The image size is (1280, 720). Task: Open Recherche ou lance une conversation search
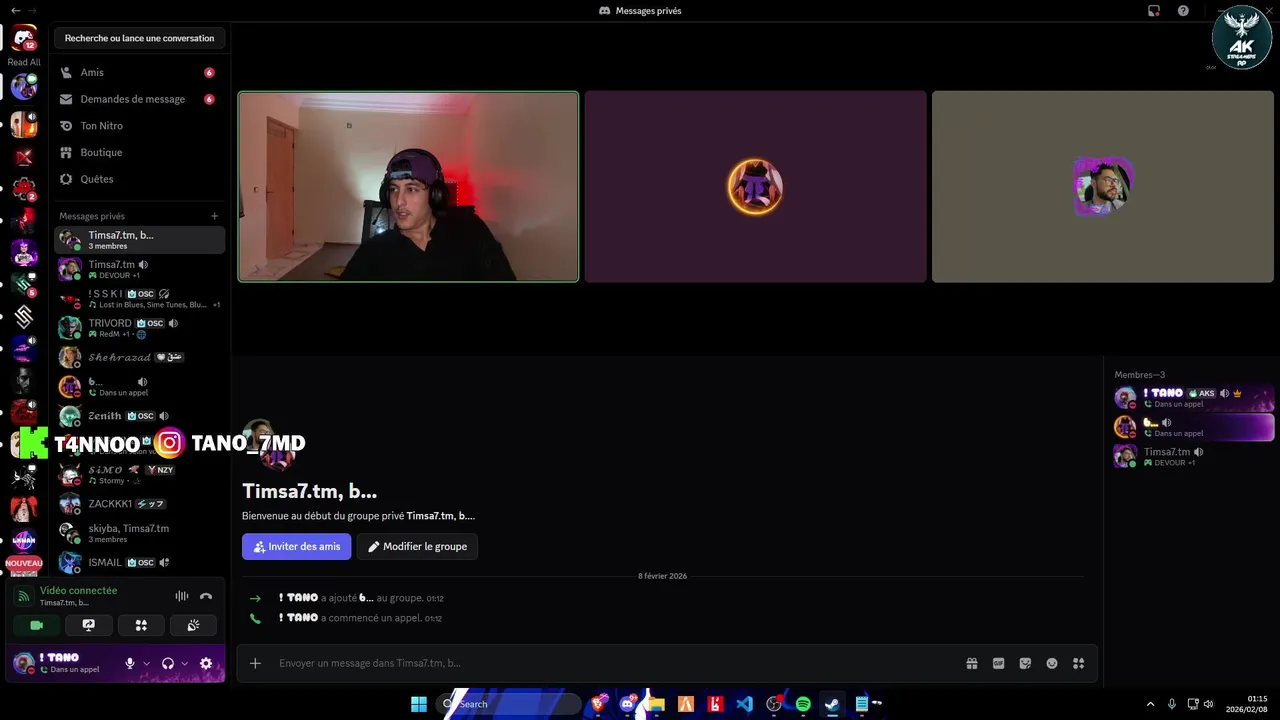(x=139, y=38)
